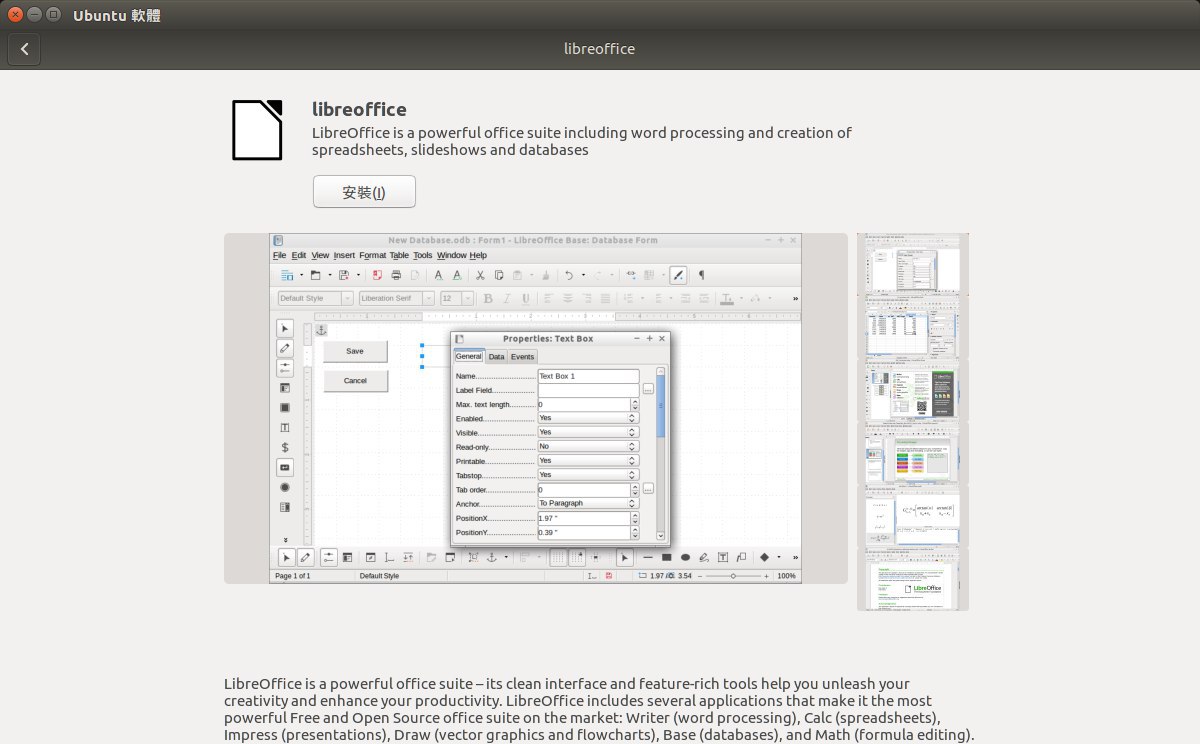The height and width of the screenshot is (744, 1200).
Task: Click the ellipsis button beside Tab order
Action: [648, 489]
